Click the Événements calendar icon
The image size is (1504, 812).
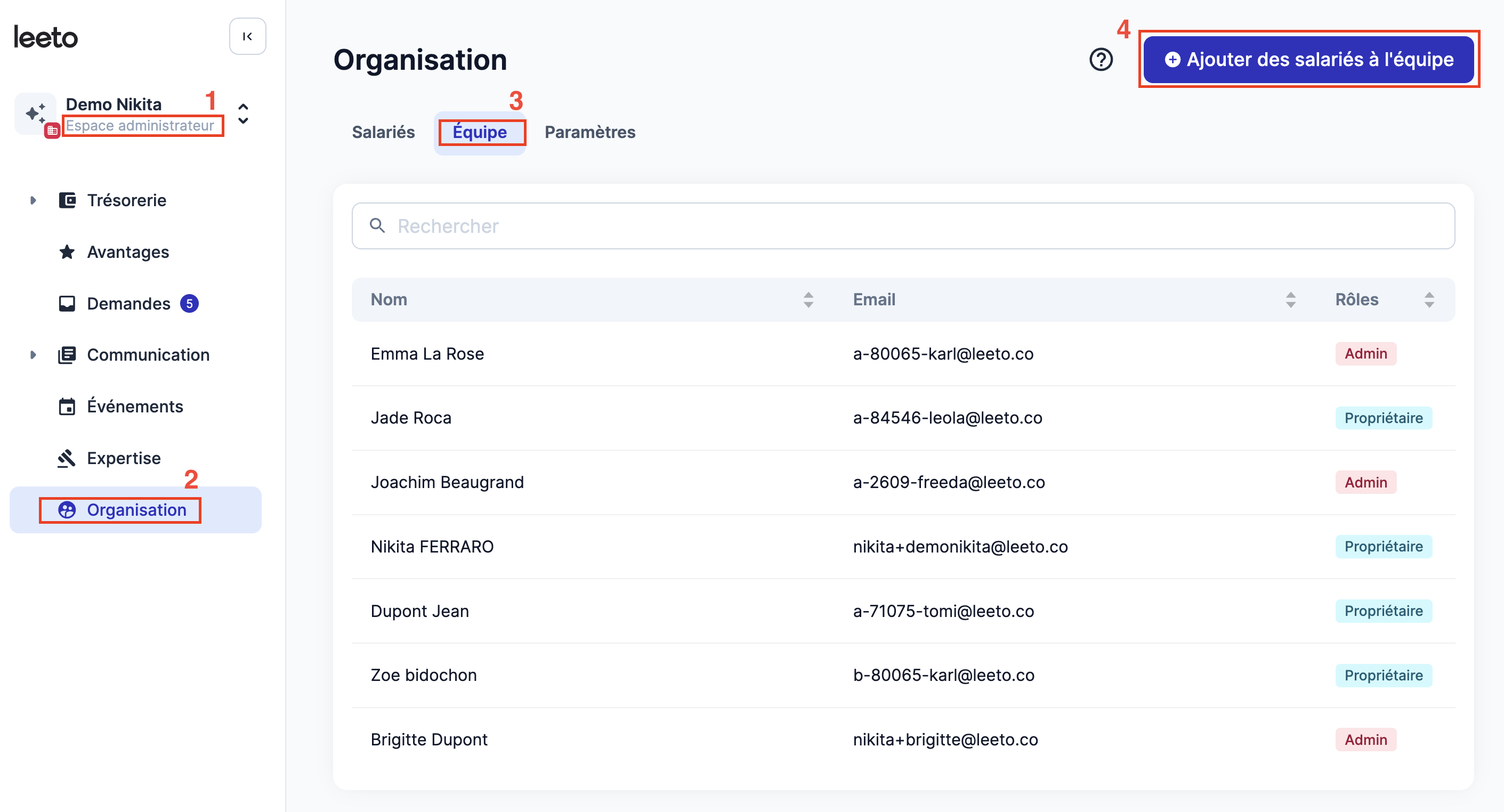coord(67,407)
